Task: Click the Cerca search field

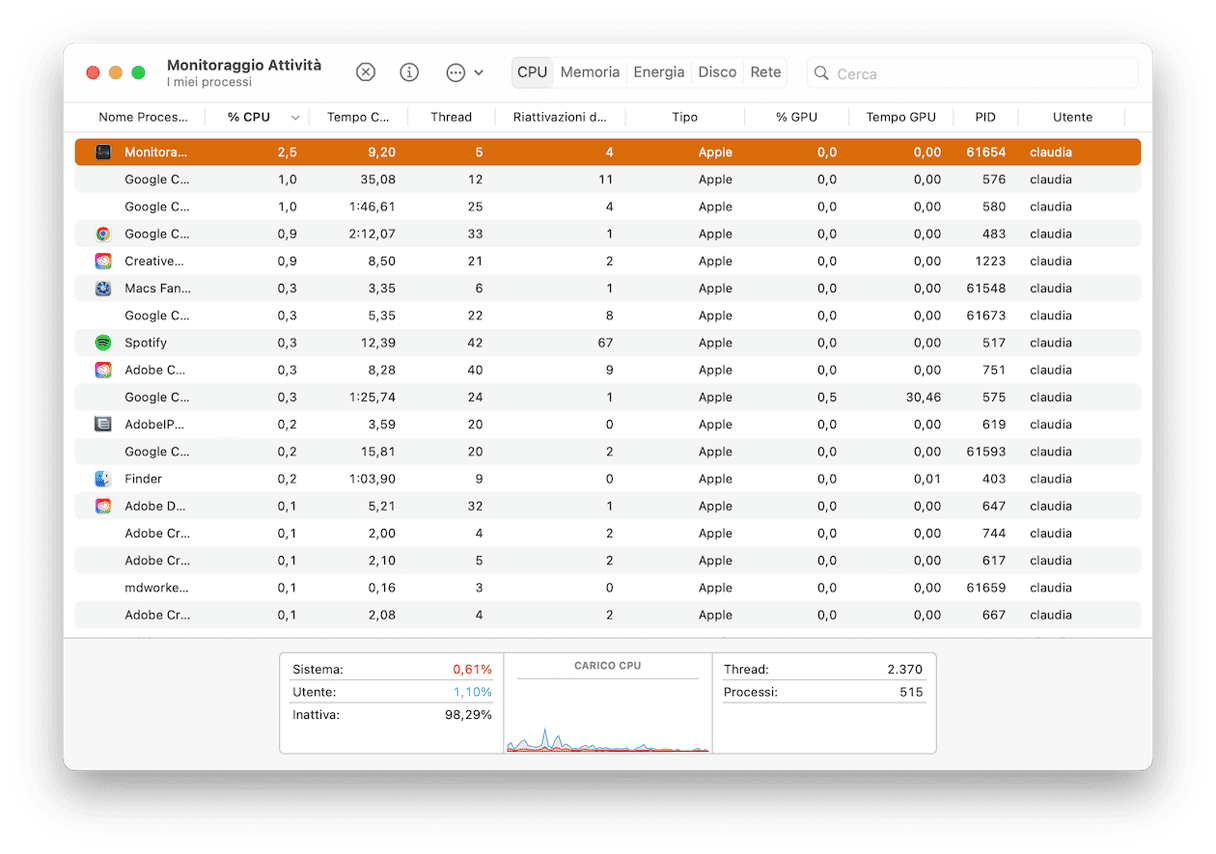Action: pos(980,73)
